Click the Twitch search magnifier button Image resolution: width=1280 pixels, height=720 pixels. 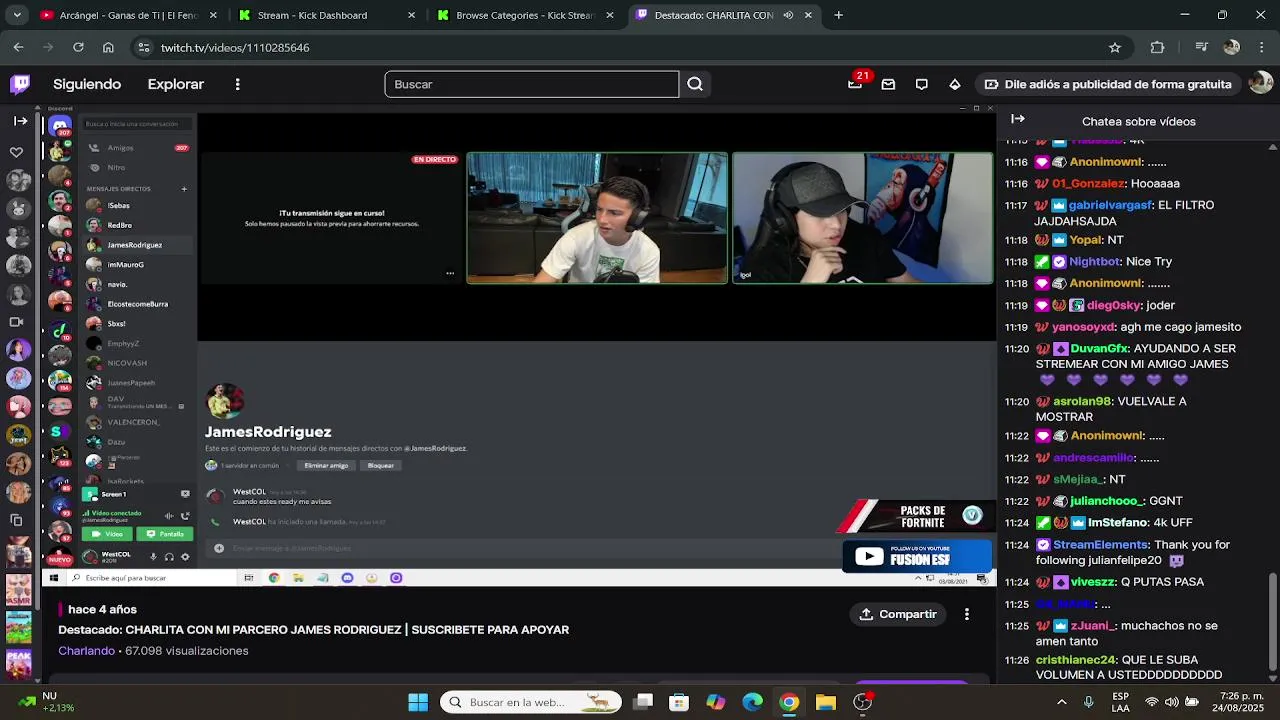[695, 84]
